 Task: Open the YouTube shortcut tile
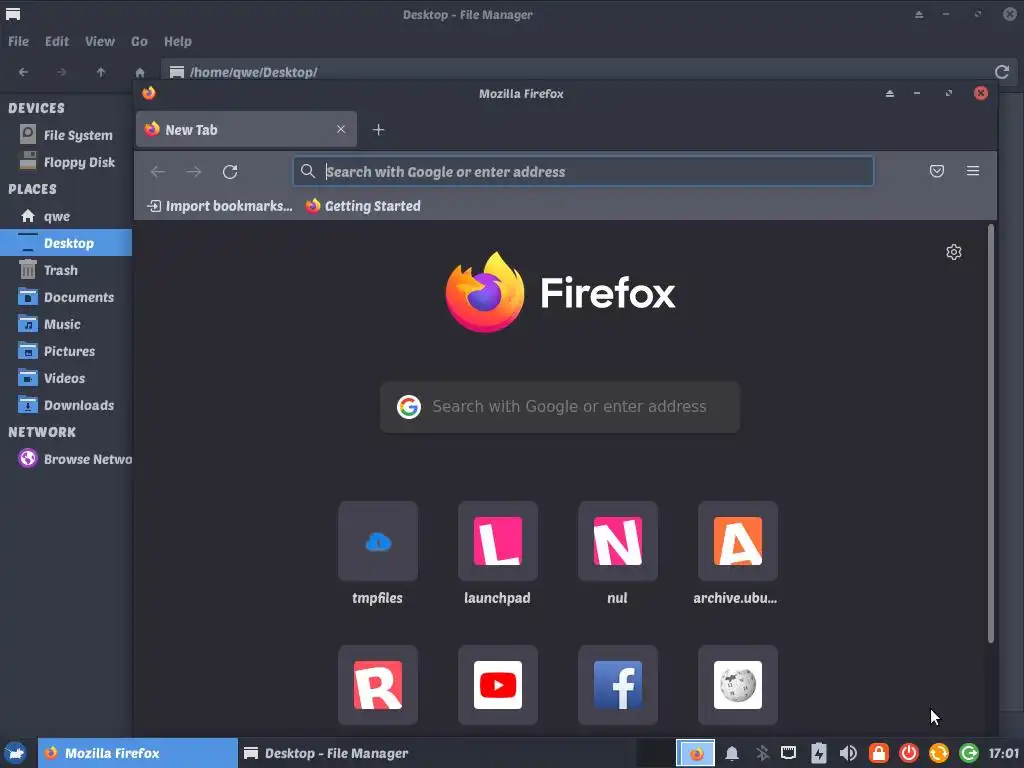coord(498,685)
